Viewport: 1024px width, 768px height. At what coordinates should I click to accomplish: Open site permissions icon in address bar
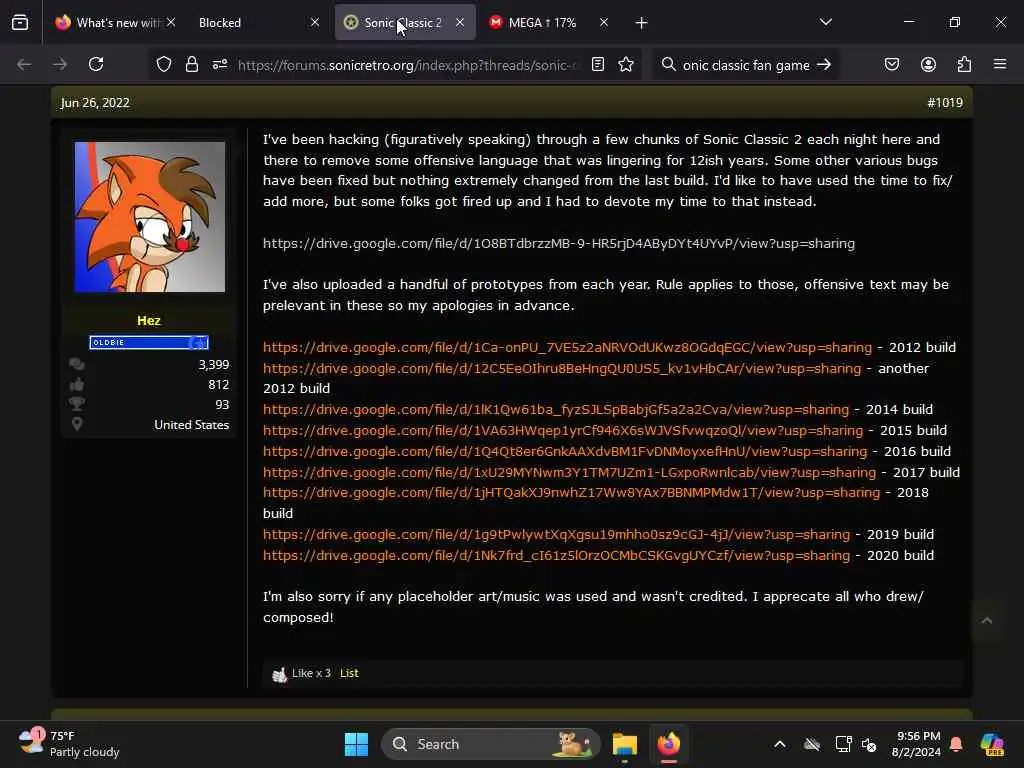pos(219,64)
